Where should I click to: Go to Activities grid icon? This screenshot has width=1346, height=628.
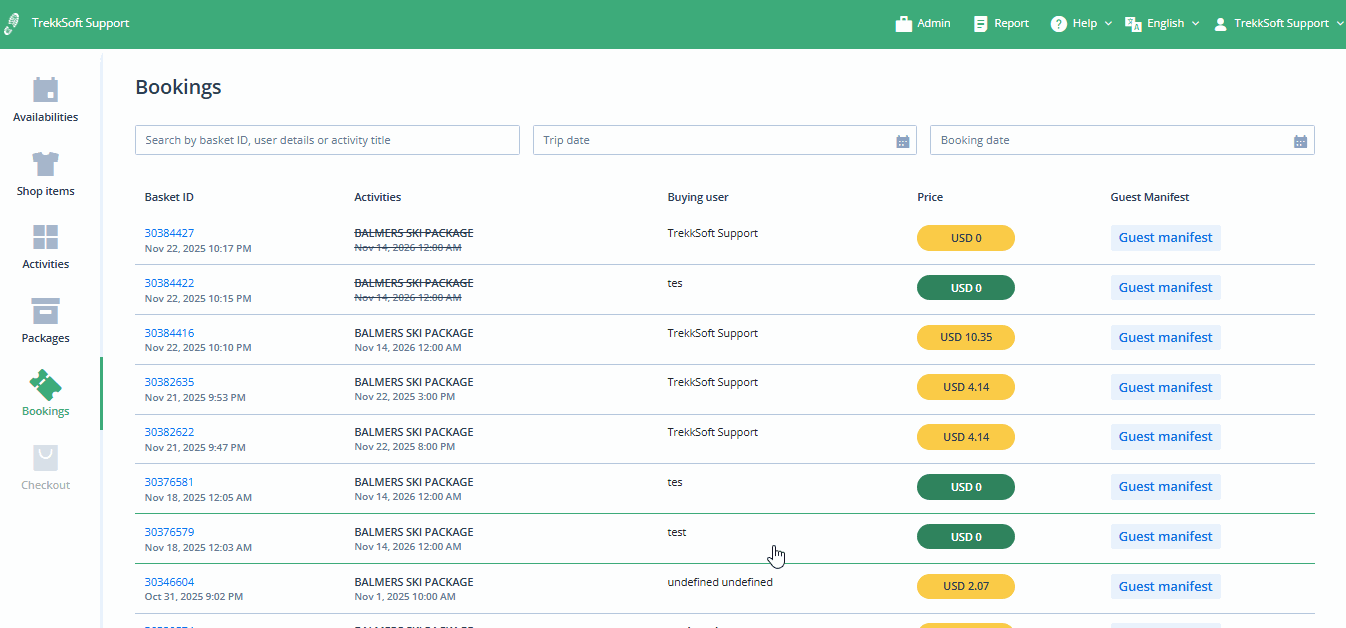click(x=46, y=237)
